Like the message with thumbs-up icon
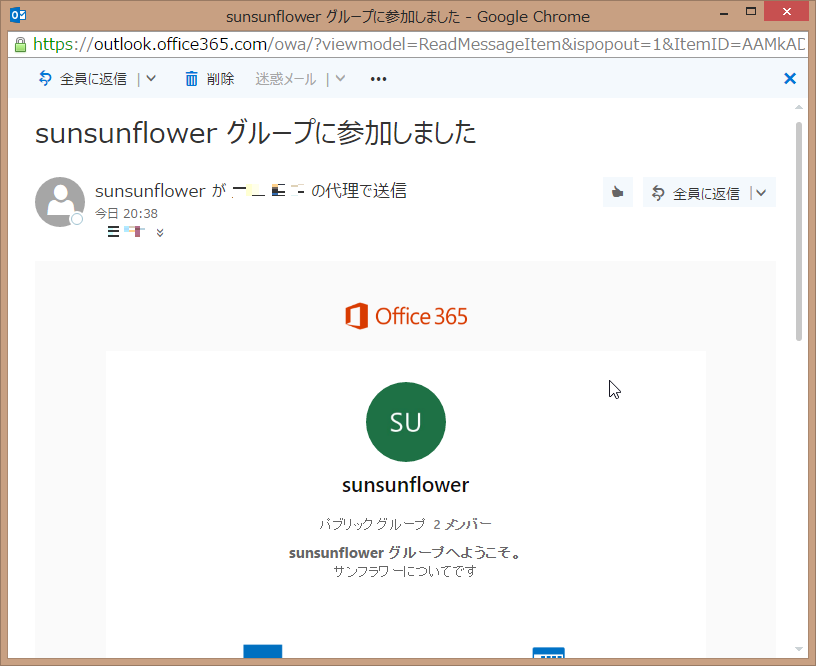The height and width of the screenshot is (666, 816). (x=617, y=193)
